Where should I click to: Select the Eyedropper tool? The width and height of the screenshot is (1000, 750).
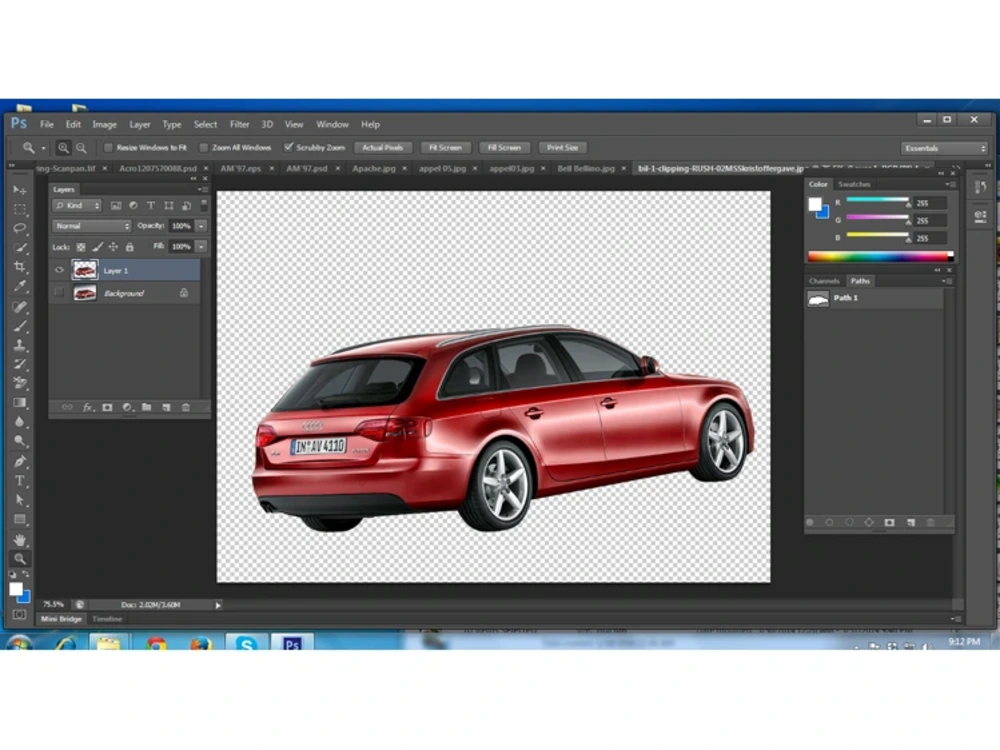pyautogui.click(x=20, y=286)
